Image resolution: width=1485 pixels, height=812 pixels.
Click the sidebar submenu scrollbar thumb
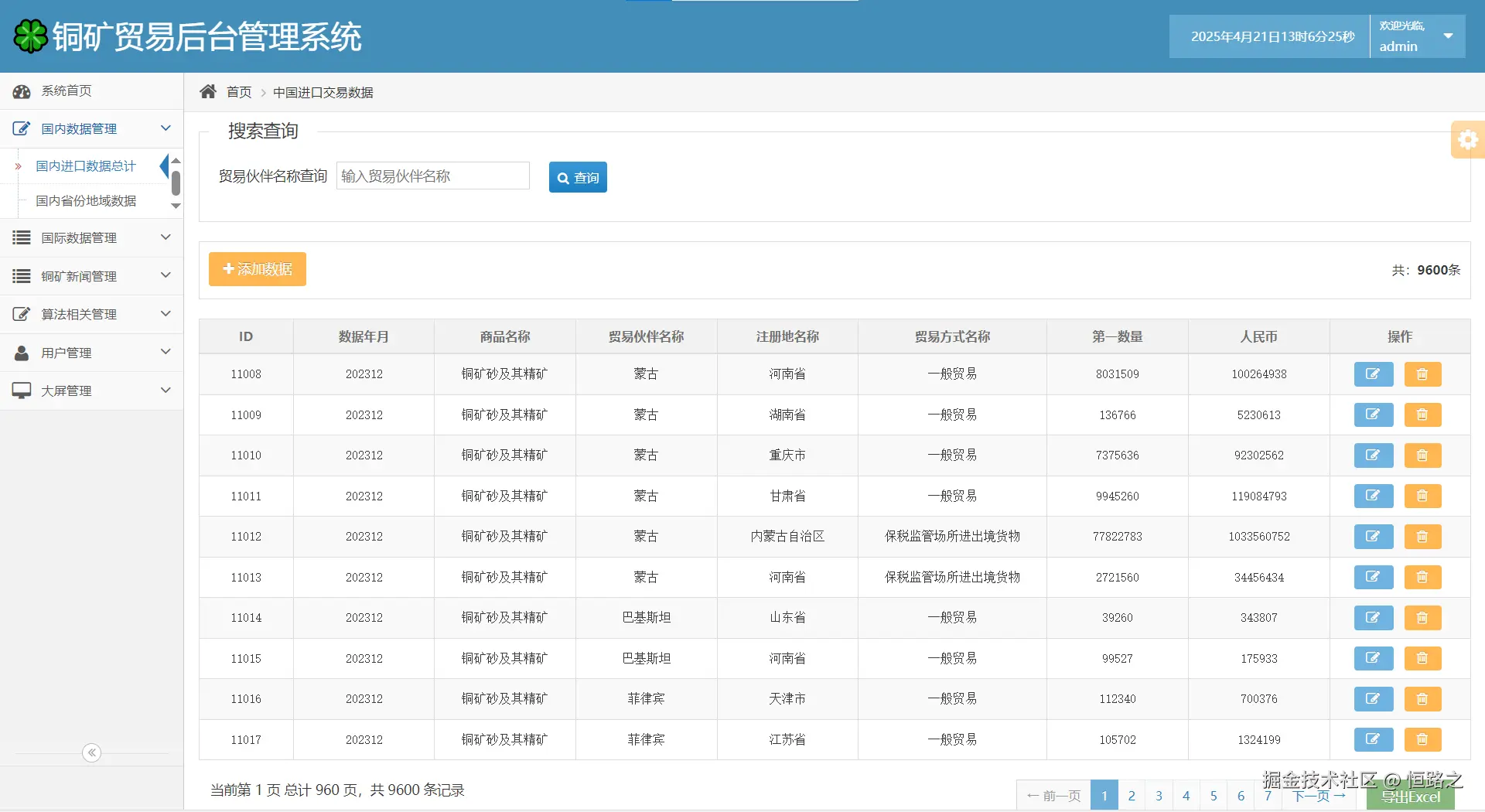[176, 183]
